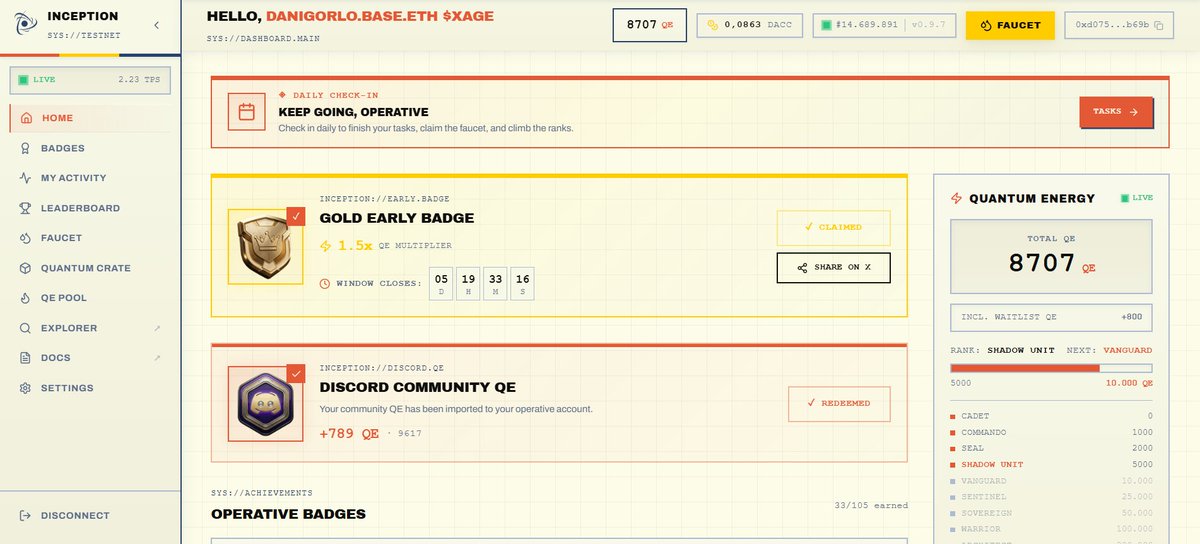
Task: Click the Faucet droplet icon in sidebar
Action: point(26,238)
